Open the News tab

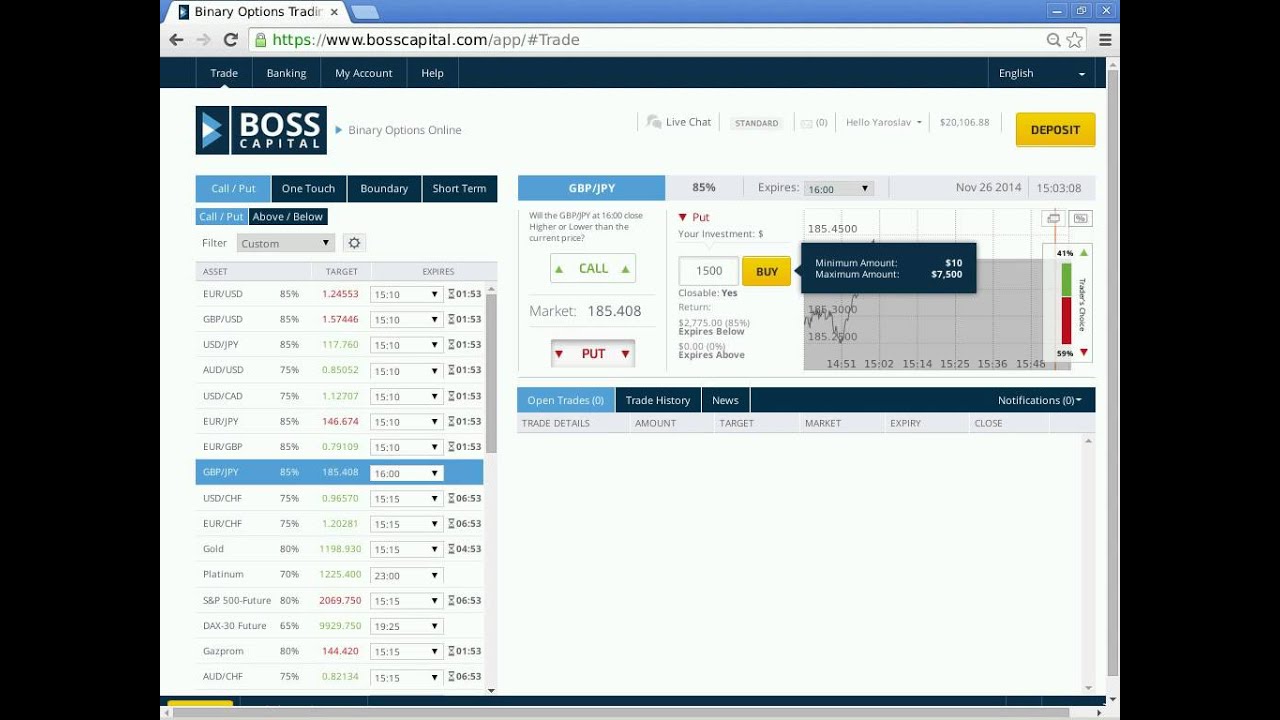[725, 400]
